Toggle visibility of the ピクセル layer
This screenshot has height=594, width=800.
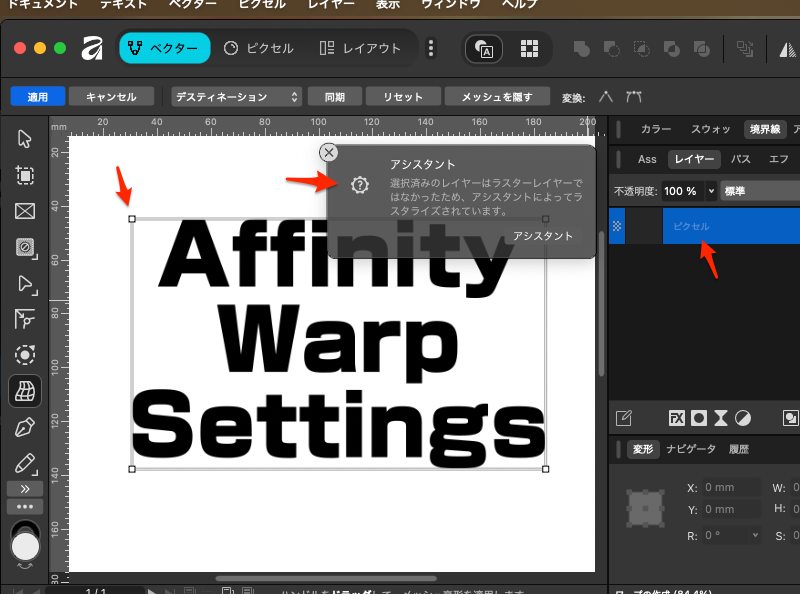tap(617, 226)
